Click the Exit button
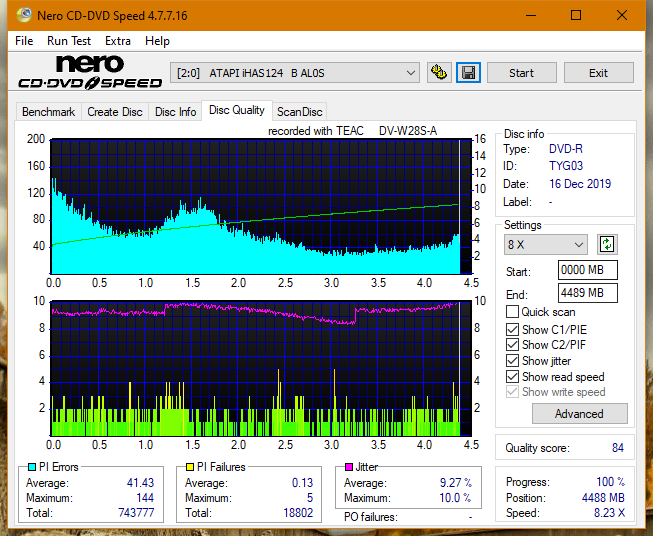 coord(598,73)
